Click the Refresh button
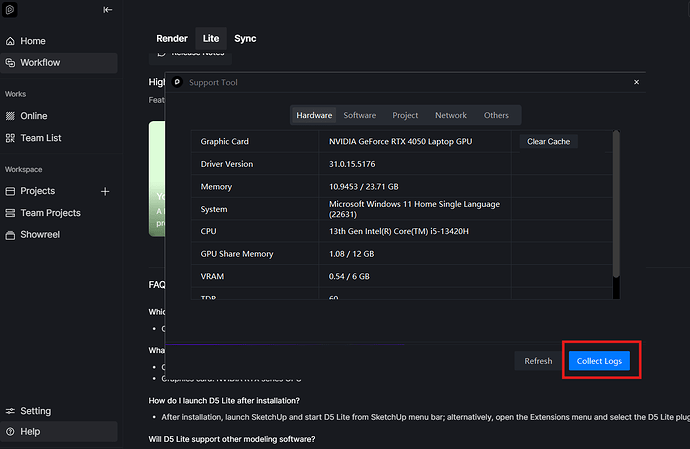 pyautogui.click(x=538, y=361)
